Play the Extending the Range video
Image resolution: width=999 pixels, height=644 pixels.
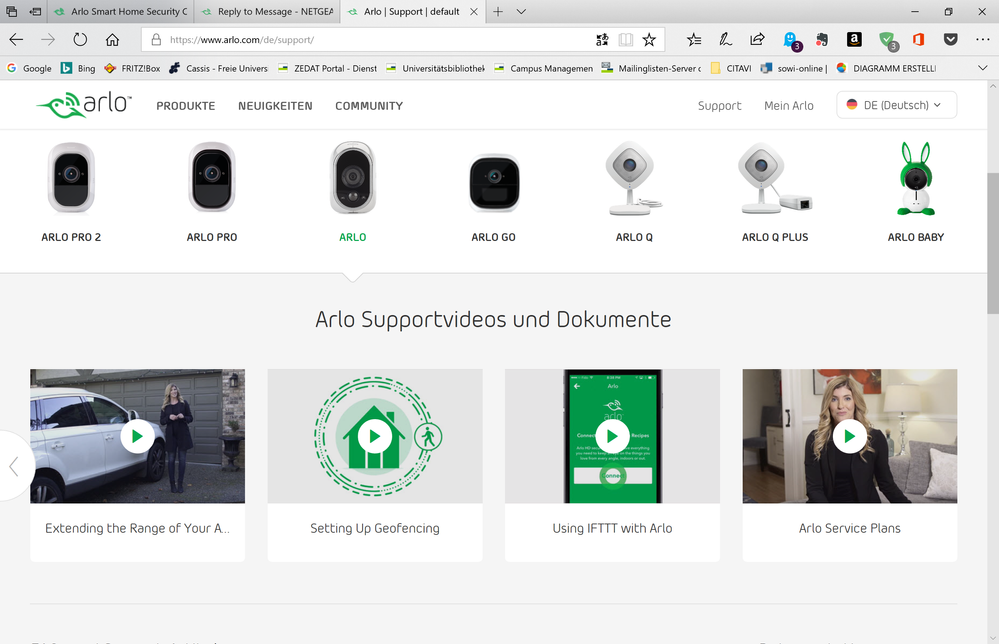tap(137, 436)
